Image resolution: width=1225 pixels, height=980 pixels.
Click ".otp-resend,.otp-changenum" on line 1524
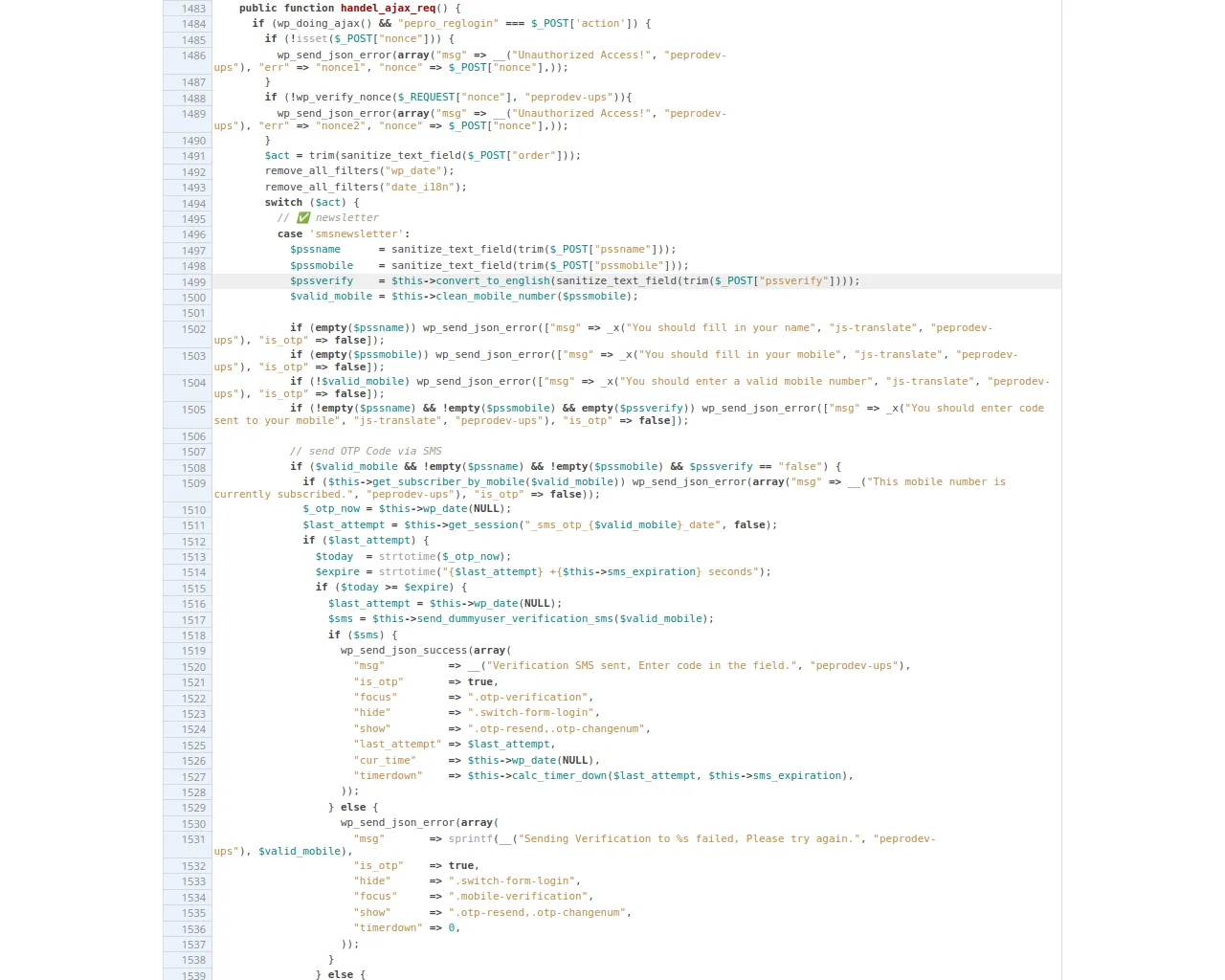[556, 728]
